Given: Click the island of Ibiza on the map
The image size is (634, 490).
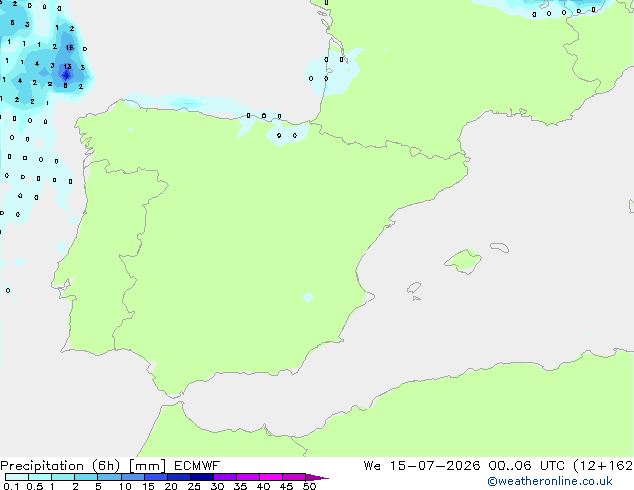Looking at the screenshot, I should (x=414, y=288).
